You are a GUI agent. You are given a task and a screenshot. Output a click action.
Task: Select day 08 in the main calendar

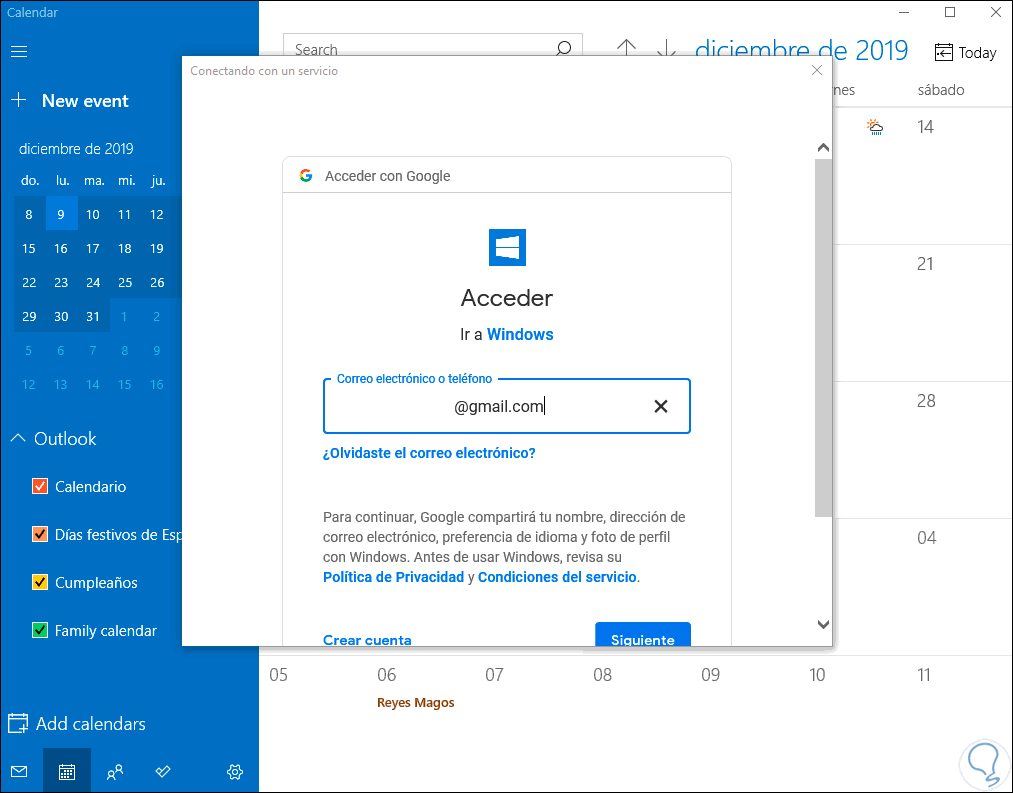602,675
